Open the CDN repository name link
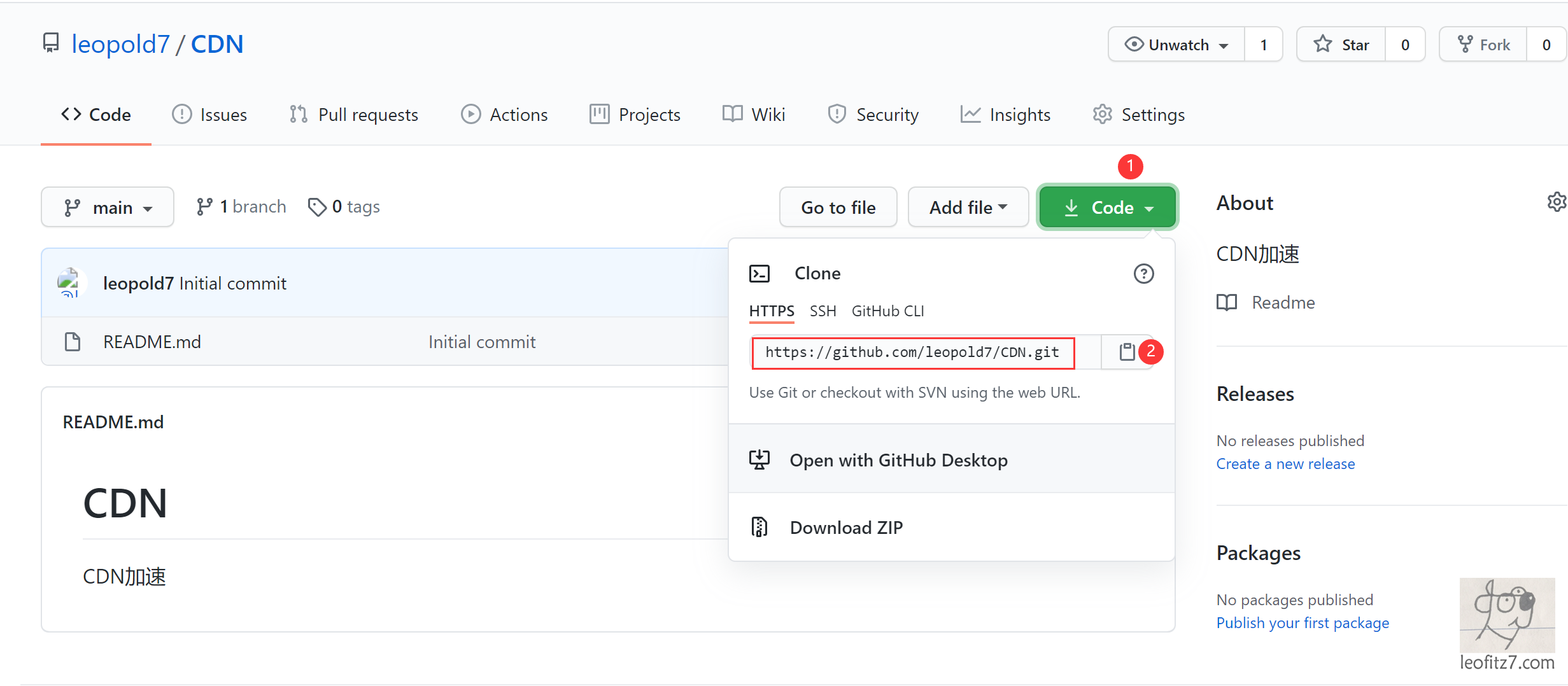 (217, 45)
